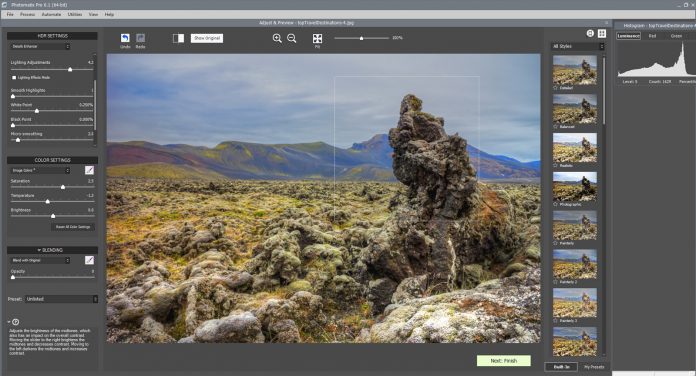
Task: Click the Opacity slider handle
Action: [13, 277]
